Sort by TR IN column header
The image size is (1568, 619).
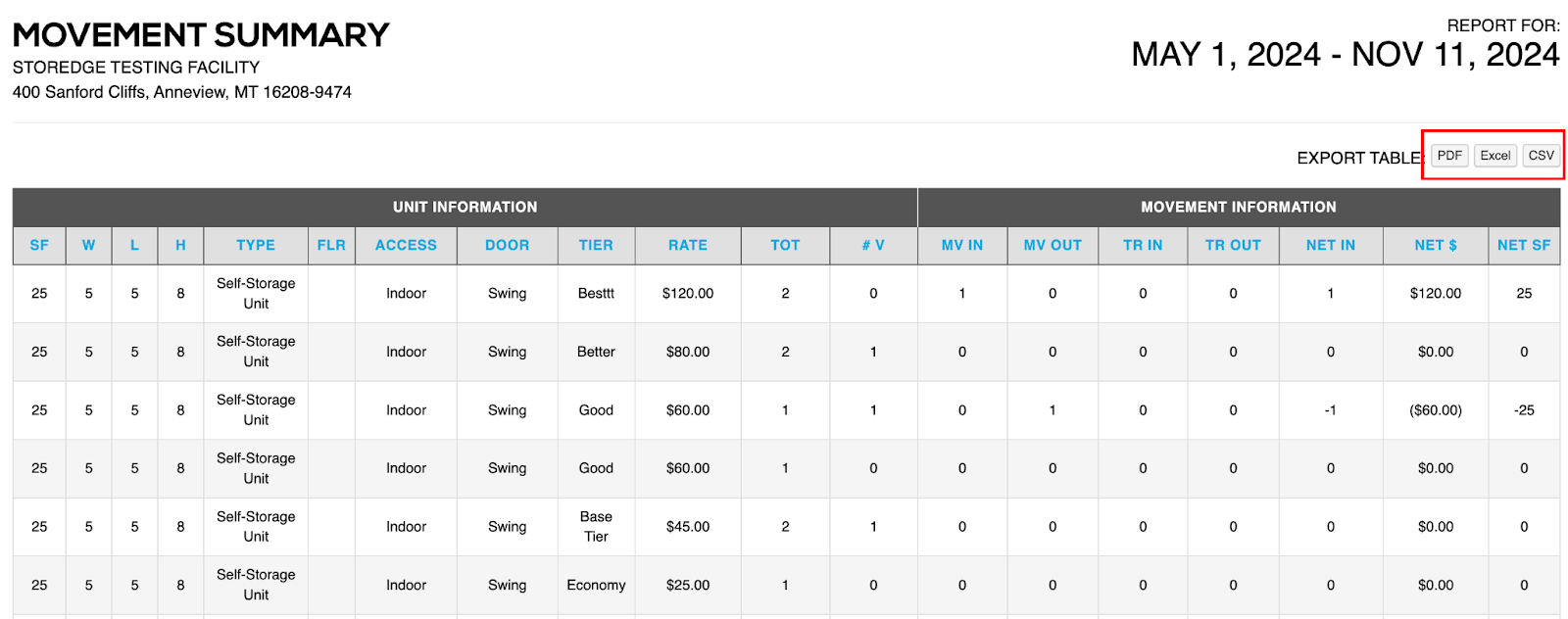click(x=1143, y=246)
